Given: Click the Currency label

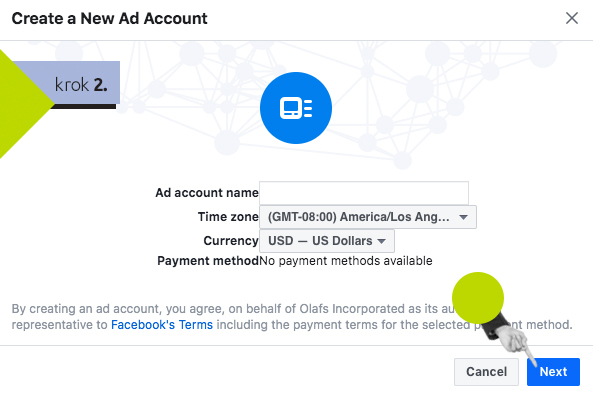Looking at the screenshot, I should click(231, 241).
